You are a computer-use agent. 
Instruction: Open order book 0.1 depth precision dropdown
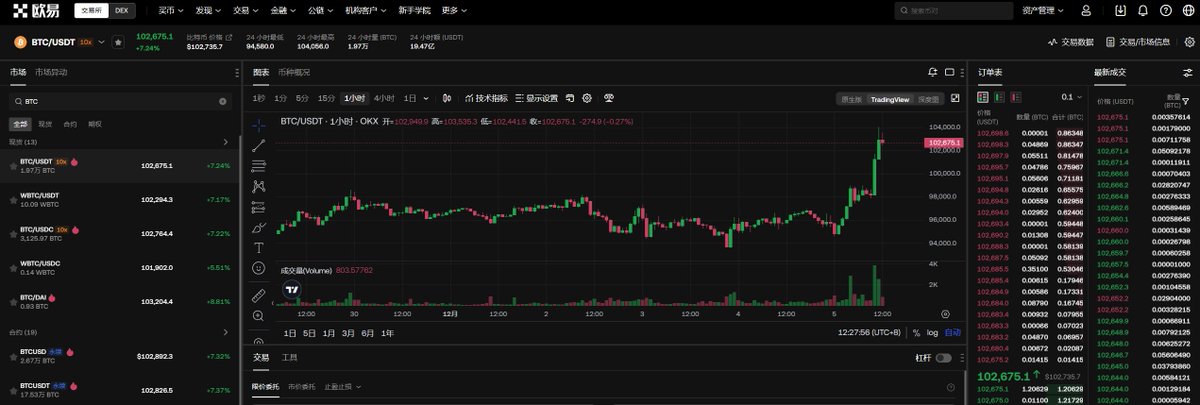[1072, 97]
